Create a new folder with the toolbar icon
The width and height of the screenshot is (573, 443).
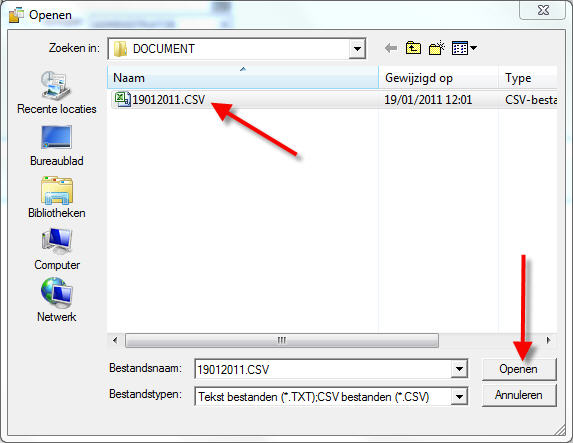pyautogui.click(x=436, y=48)
